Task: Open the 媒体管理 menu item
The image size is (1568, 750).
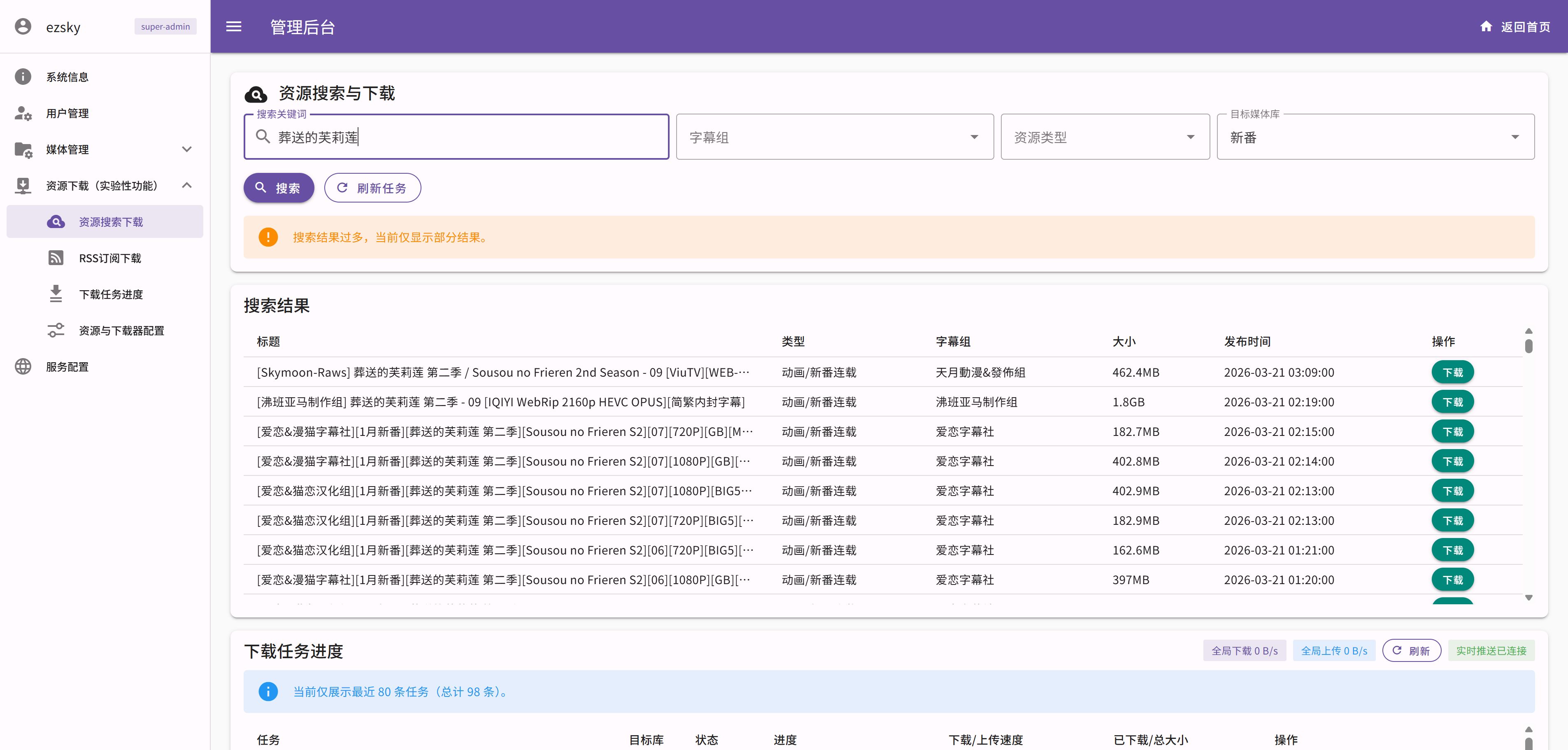Action: coord(67,149)
